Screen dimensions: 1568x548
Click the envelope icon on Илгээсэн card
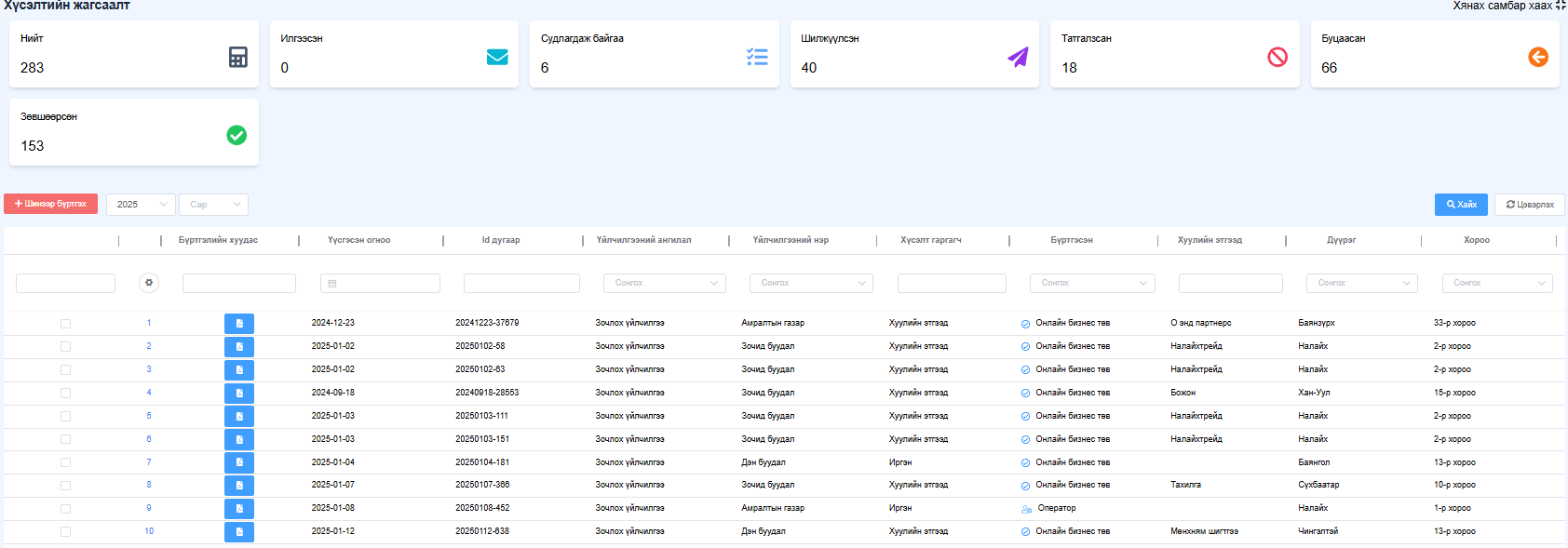[497, 57]
